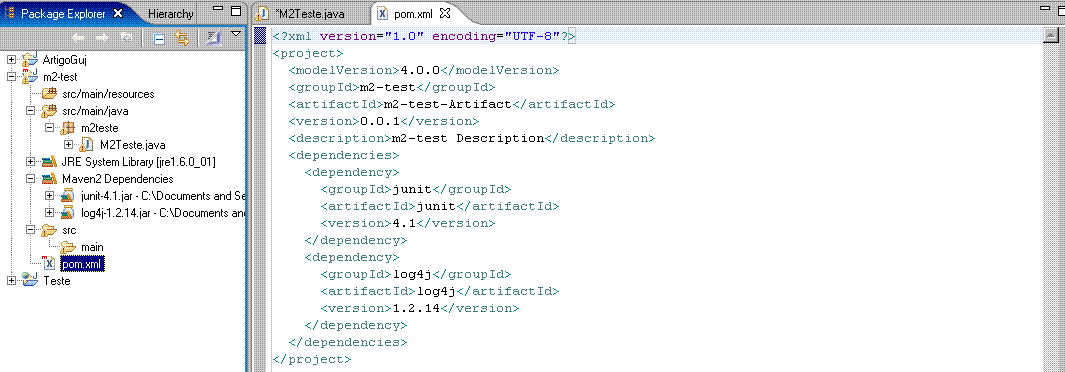Maximize the Package Explorer panel

(236, 11)
